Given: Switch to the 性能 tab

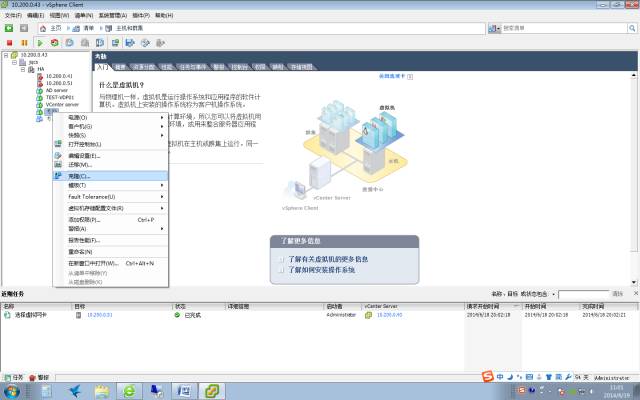Looking at the screenshot, I should [x=167, y=67].
